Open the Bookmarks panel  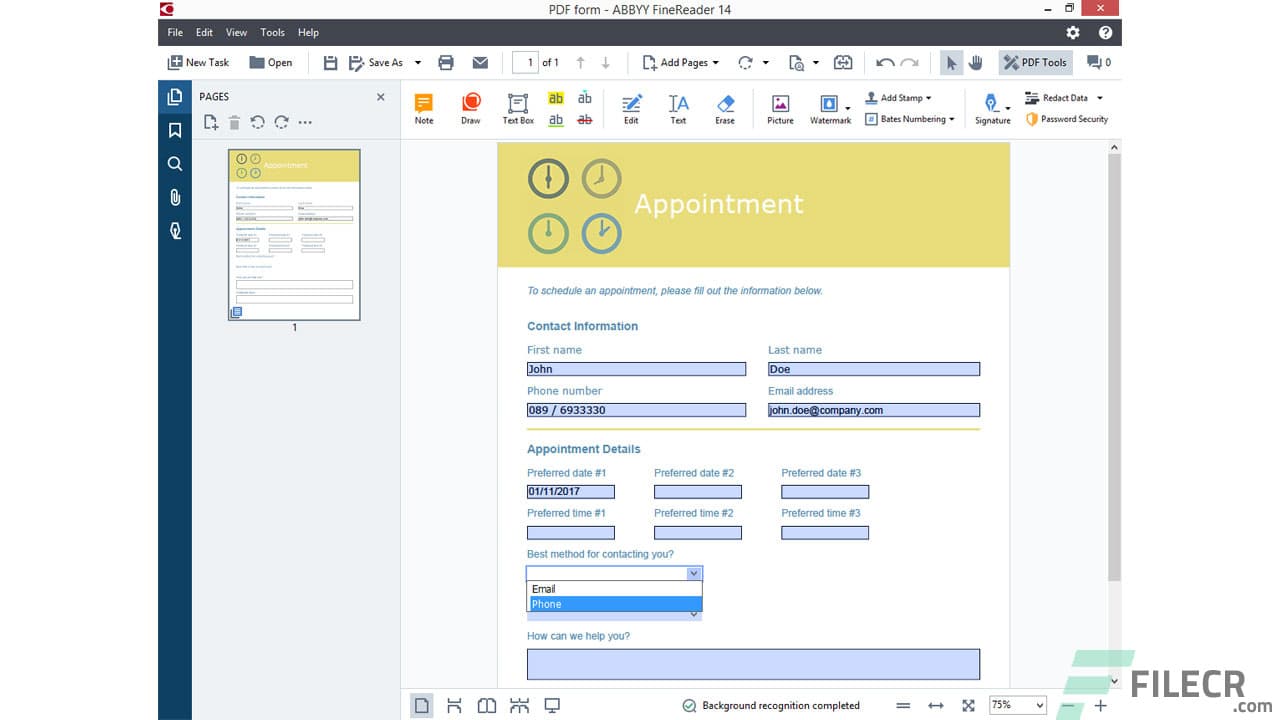click(x=174, y=129)
